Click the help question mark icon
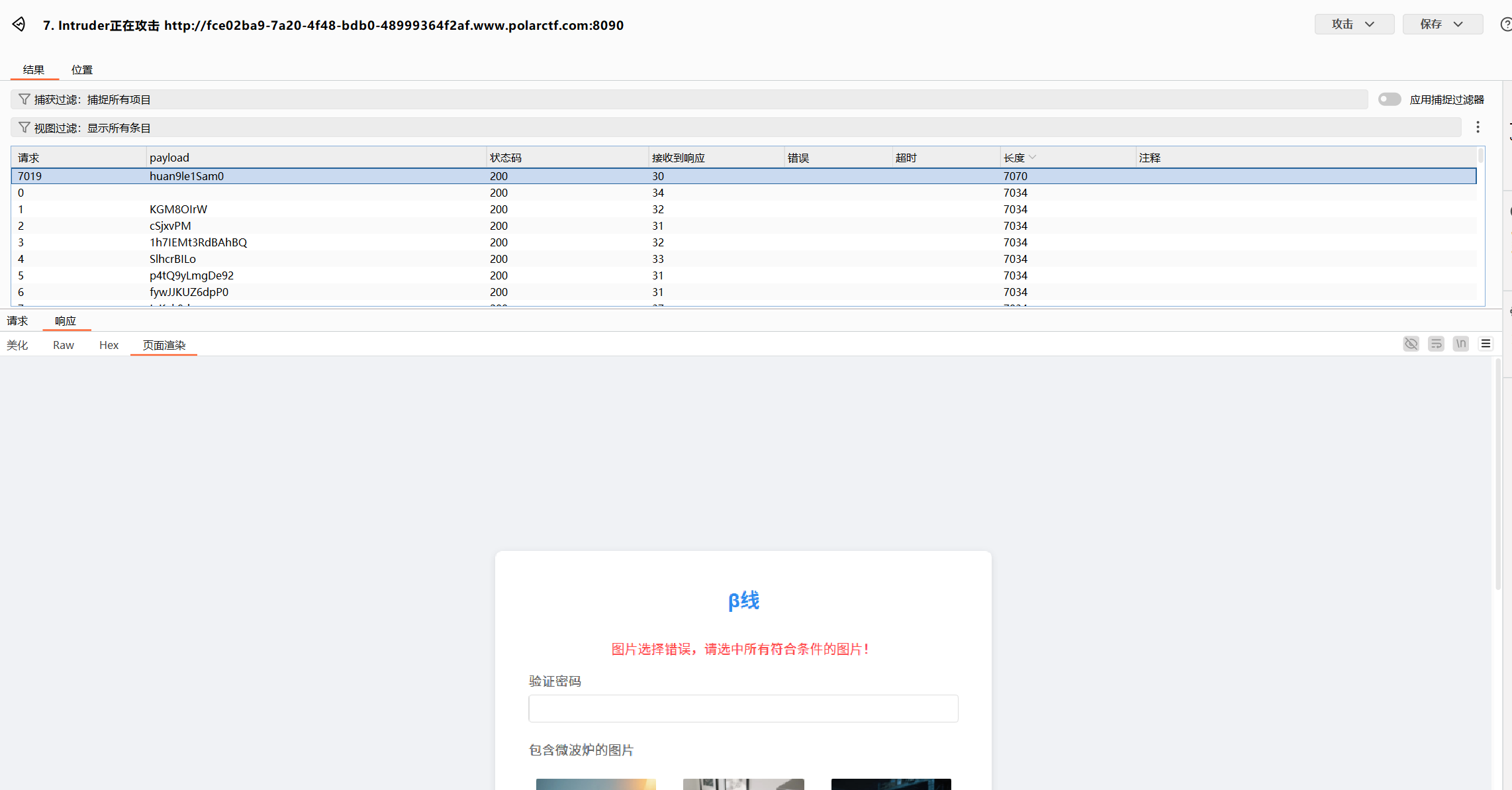Screen dimensions: 1512x790 coord(1505,25)
